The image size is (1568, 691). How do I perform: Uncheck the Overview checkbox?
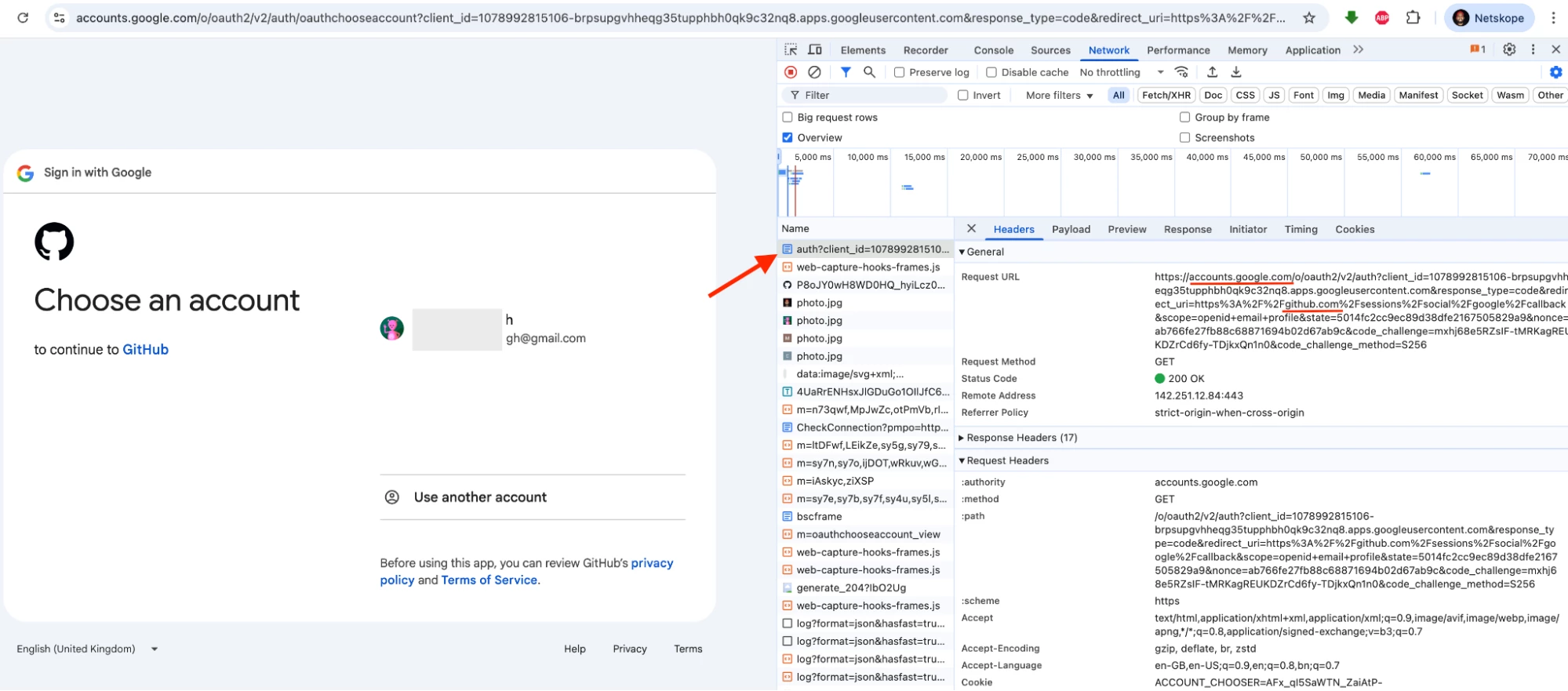click(x=788, y=137)
